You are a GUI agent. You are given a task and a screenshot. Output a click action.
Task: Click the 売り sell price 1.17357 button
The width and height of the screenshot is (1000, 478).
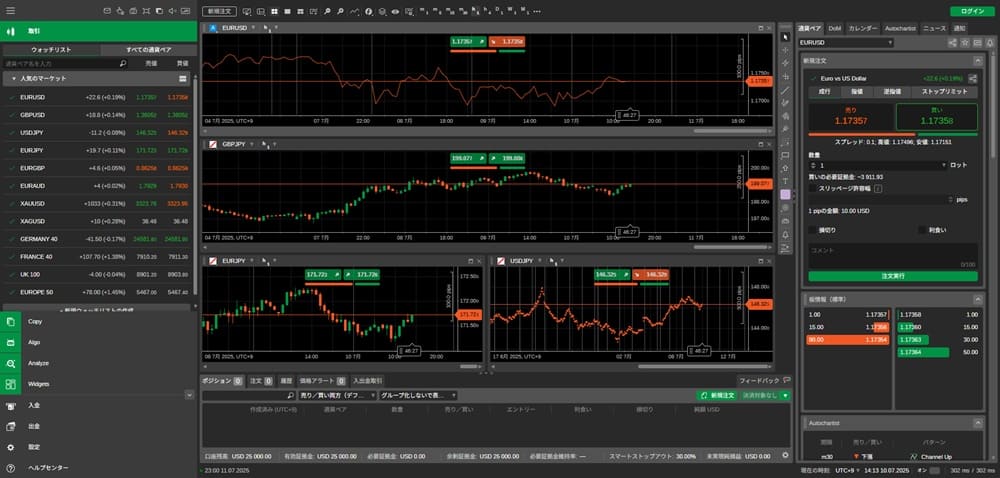851,117
